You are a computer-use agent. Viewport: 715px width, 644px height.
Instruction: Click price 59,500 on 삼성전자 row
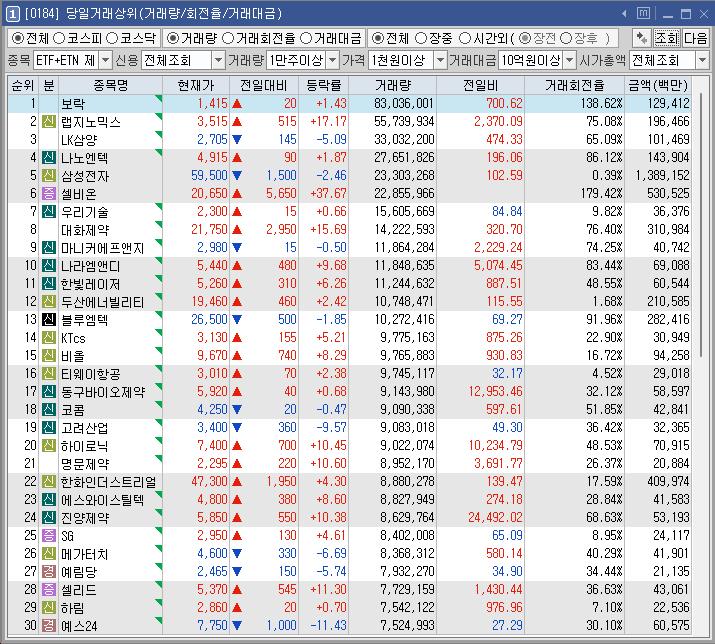[209, 176]
